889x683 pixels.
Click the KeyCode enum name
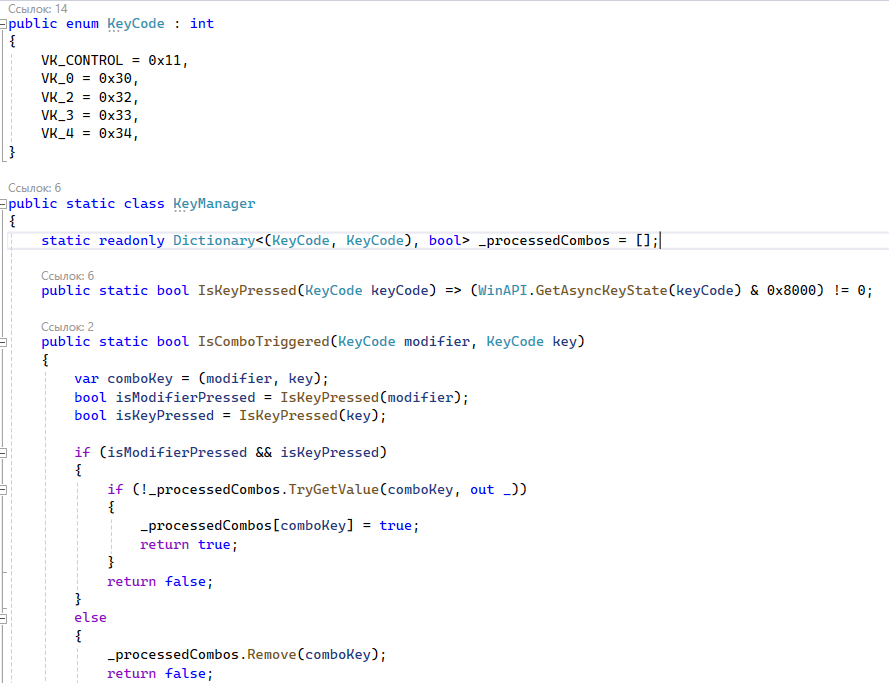pos(136,24)
